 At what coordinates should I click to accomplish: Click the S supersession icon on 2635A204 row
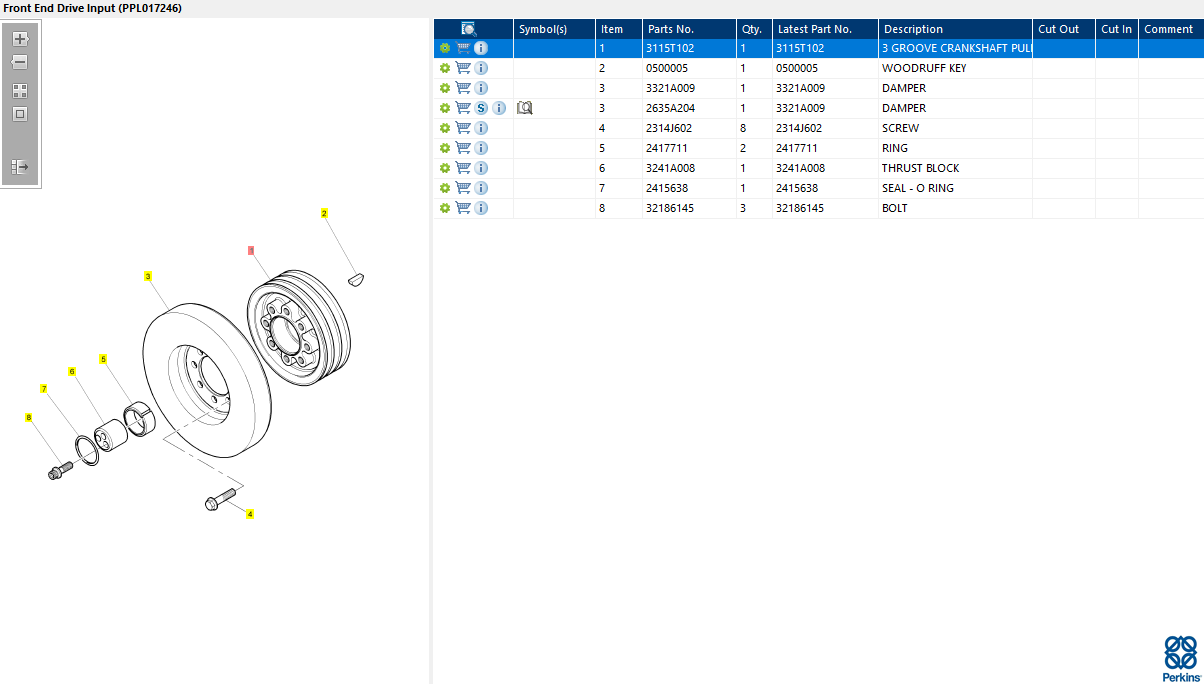[x=481, y=108]
